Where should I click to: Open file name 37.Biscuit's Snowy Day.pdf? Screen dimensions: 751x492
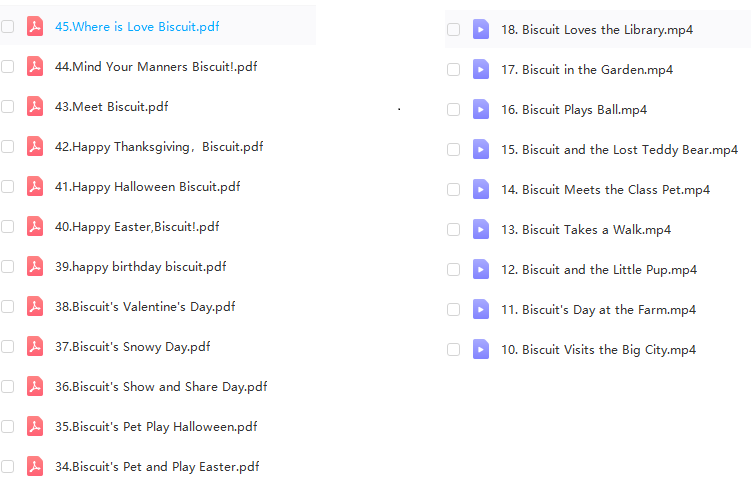click(133, 347)
